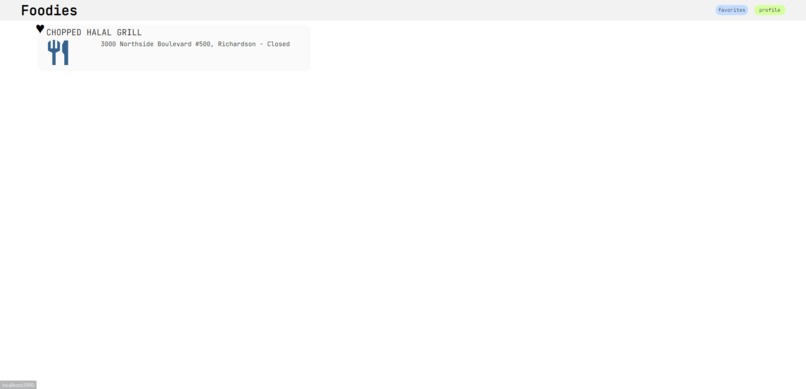Open the profile page
Screen dimensions: 806x389
click(x=770, y=10)
